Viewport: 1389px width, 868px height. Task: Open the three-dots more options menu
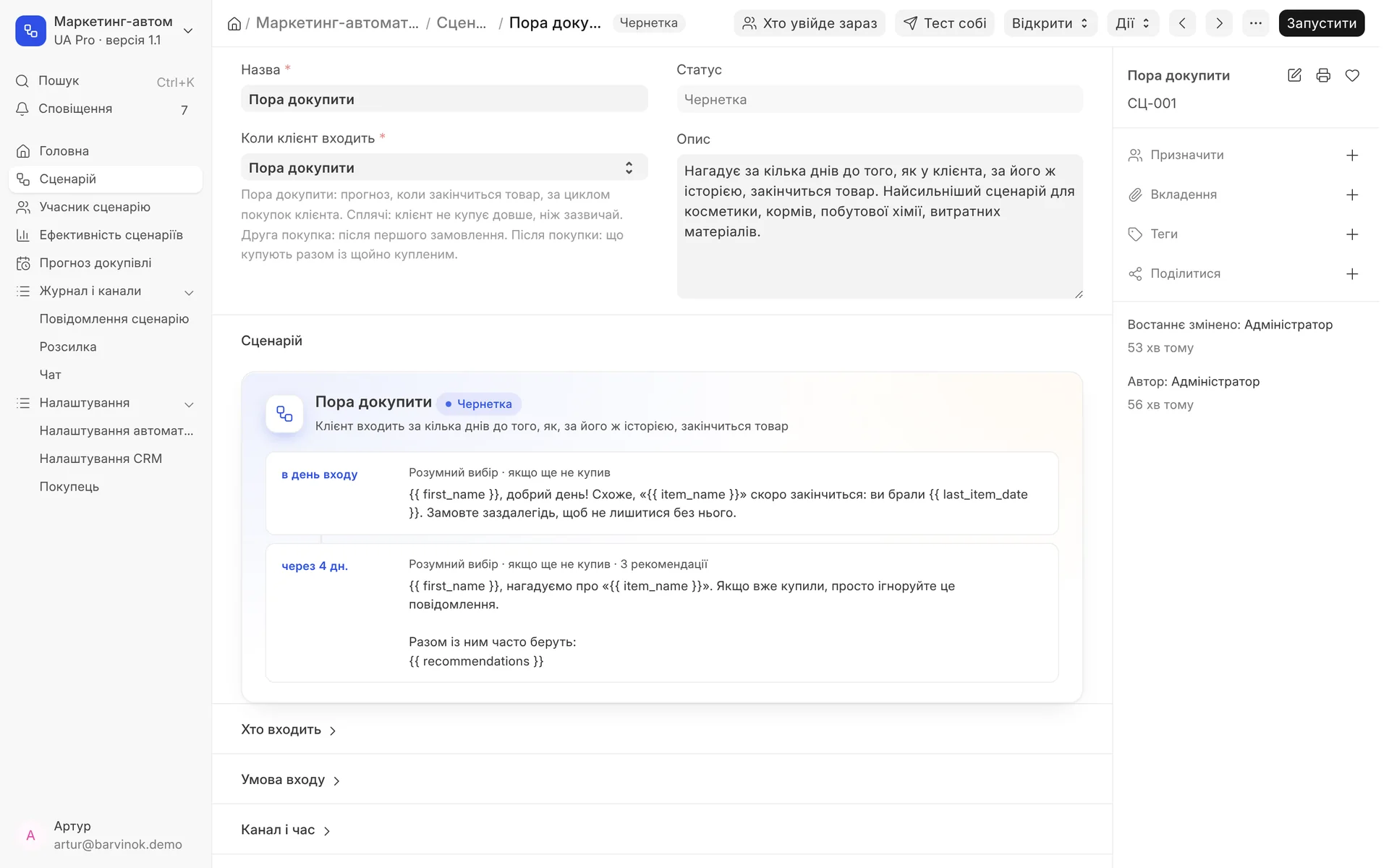[1256, 23]
